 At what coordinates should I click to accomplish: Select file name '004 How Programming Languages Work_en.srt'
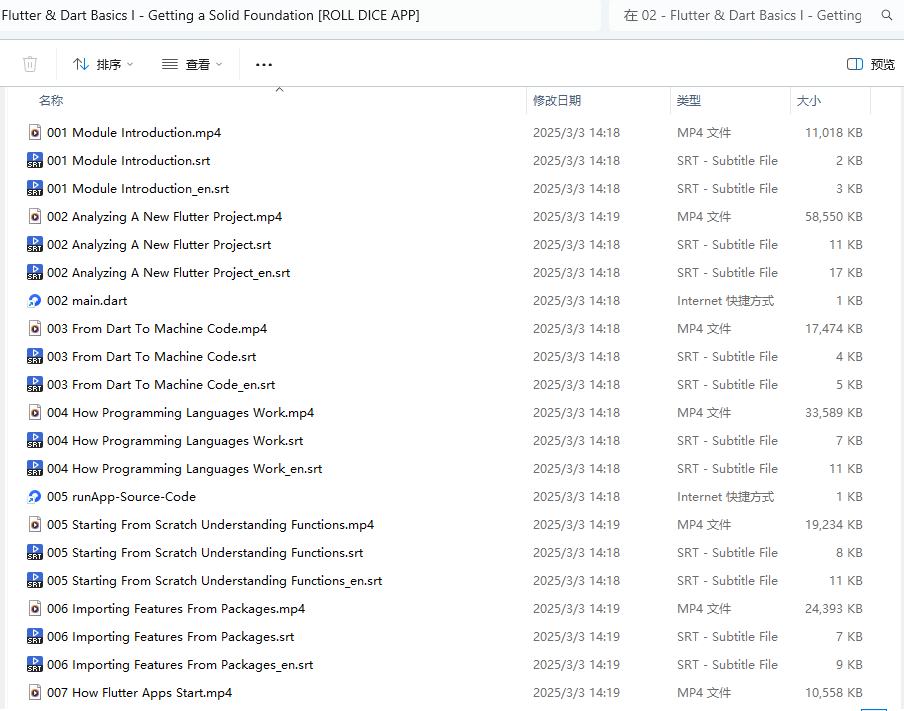pos(184,469)
